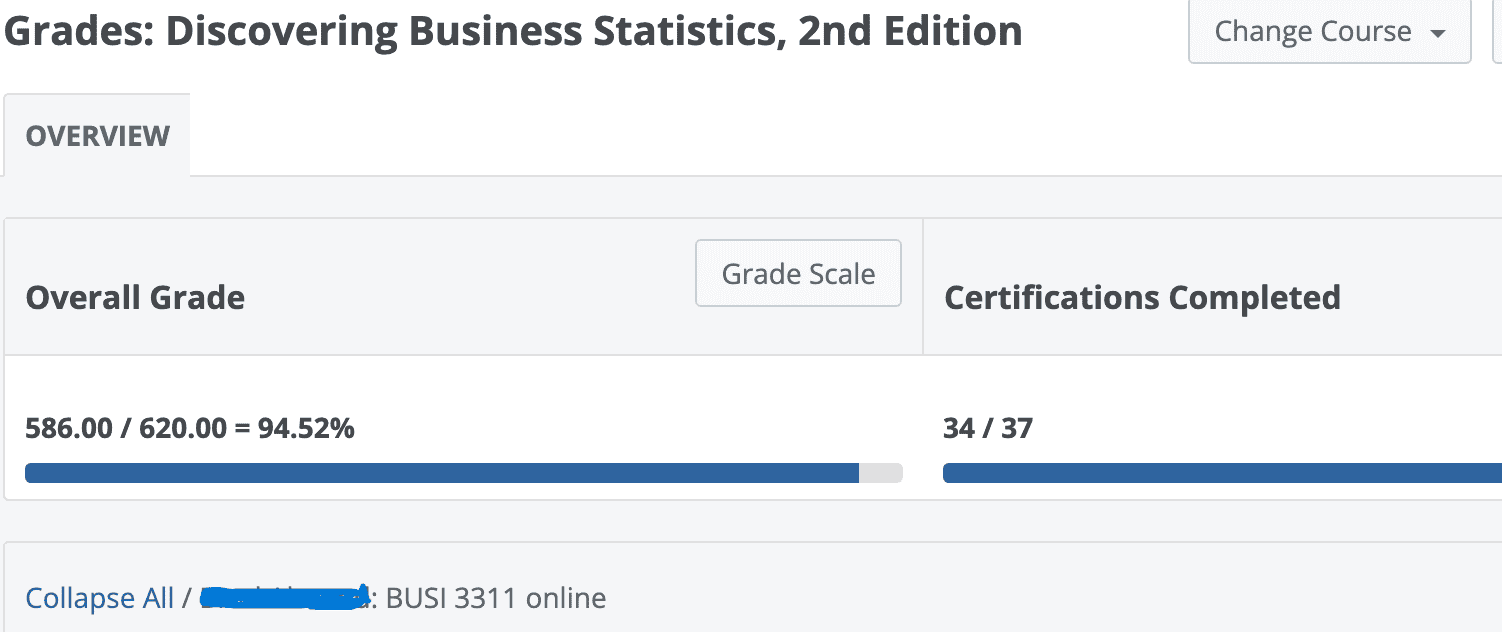
Task: Switch to the Overview tab
Action: pyautogui.click(x=95, y=135)
